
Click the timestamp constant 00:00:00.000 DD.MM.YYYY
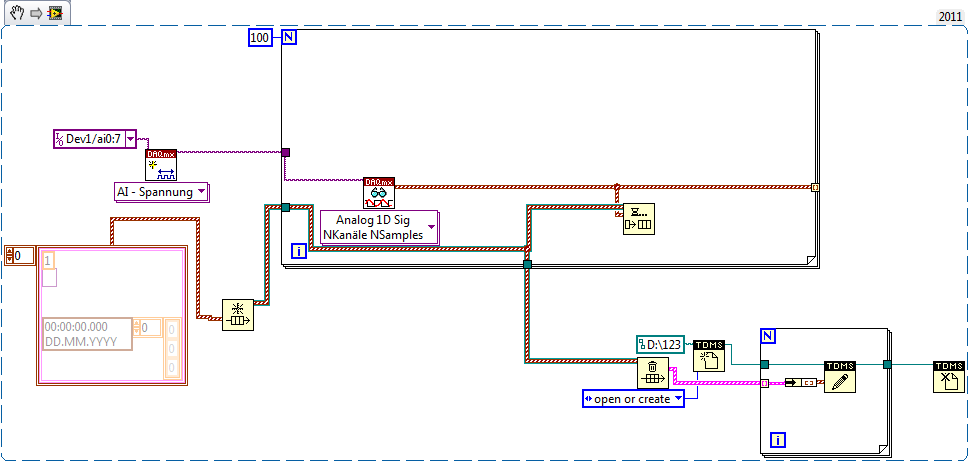click(87, 334)
